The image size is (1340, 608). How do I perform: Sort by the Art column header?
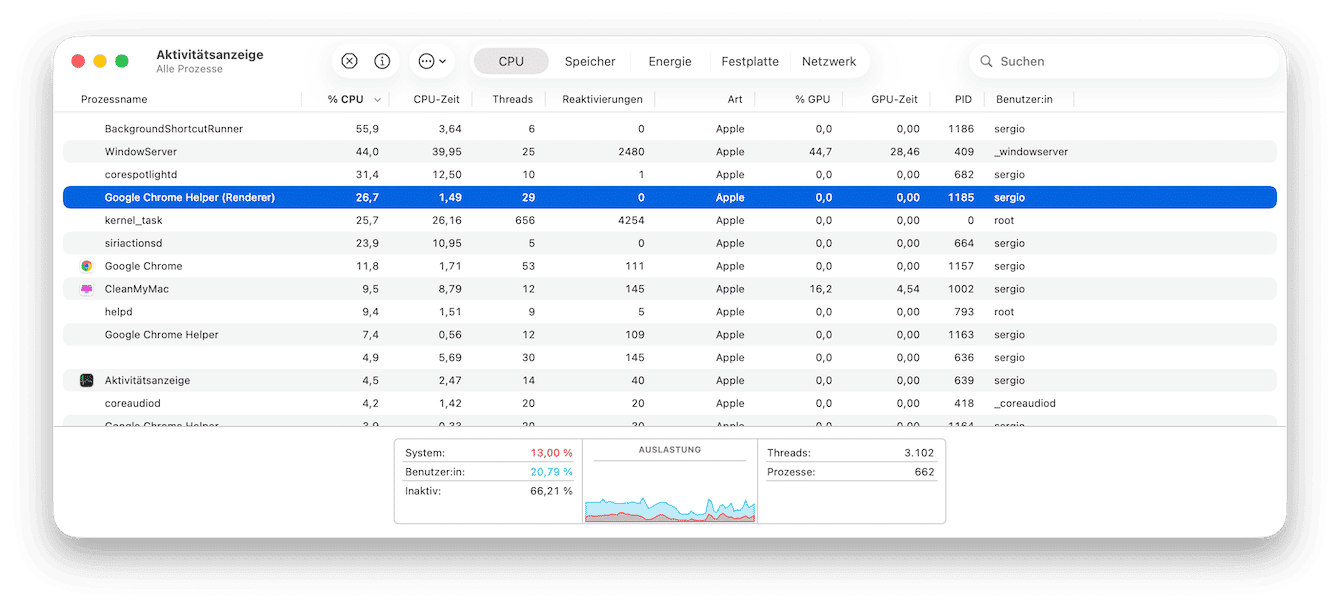tap(735, 100)
